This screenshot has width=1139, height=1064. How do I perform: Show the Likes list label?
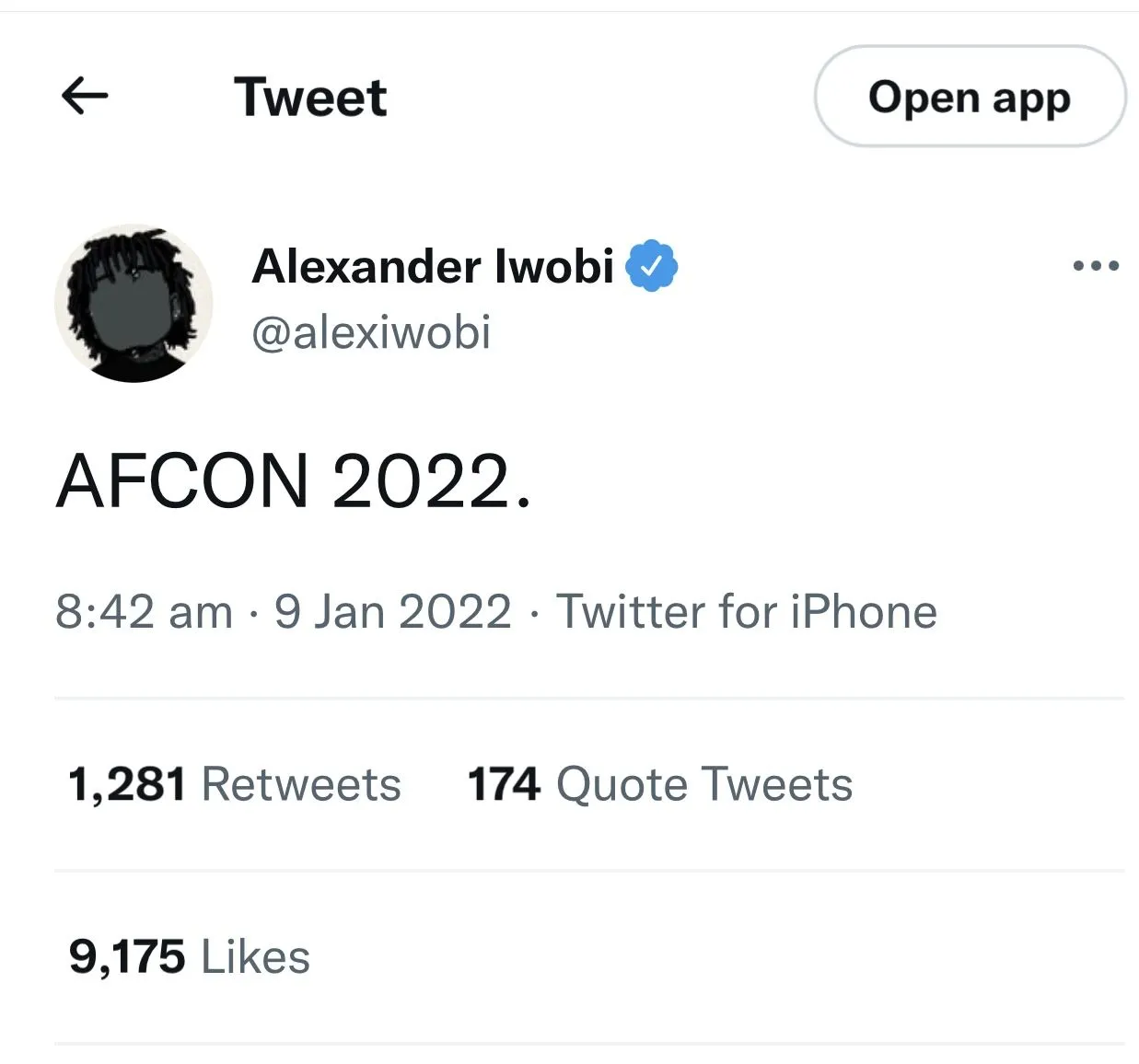tap(255, 957)
